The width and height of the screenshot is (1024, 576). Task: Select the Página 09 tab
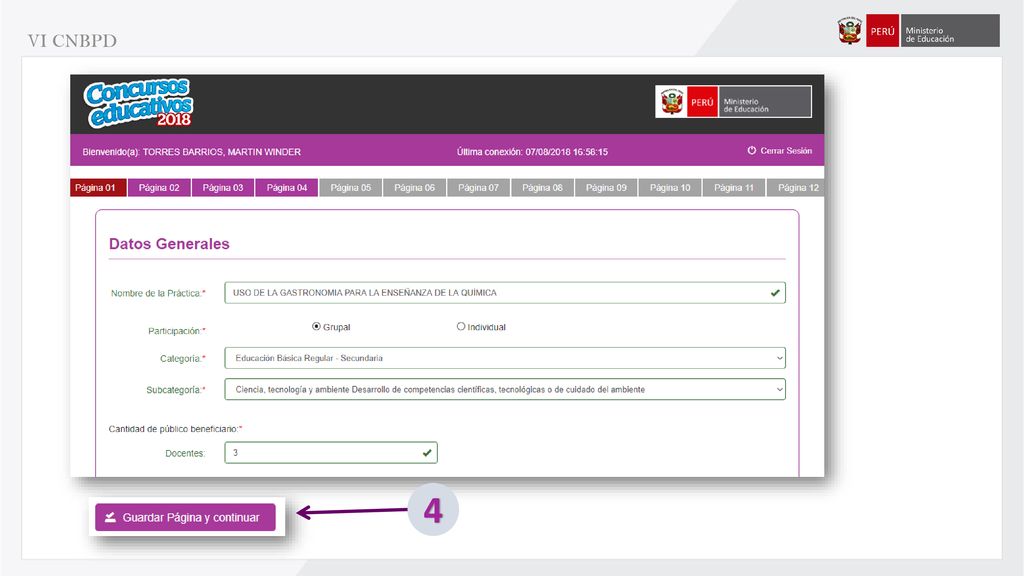606,187
